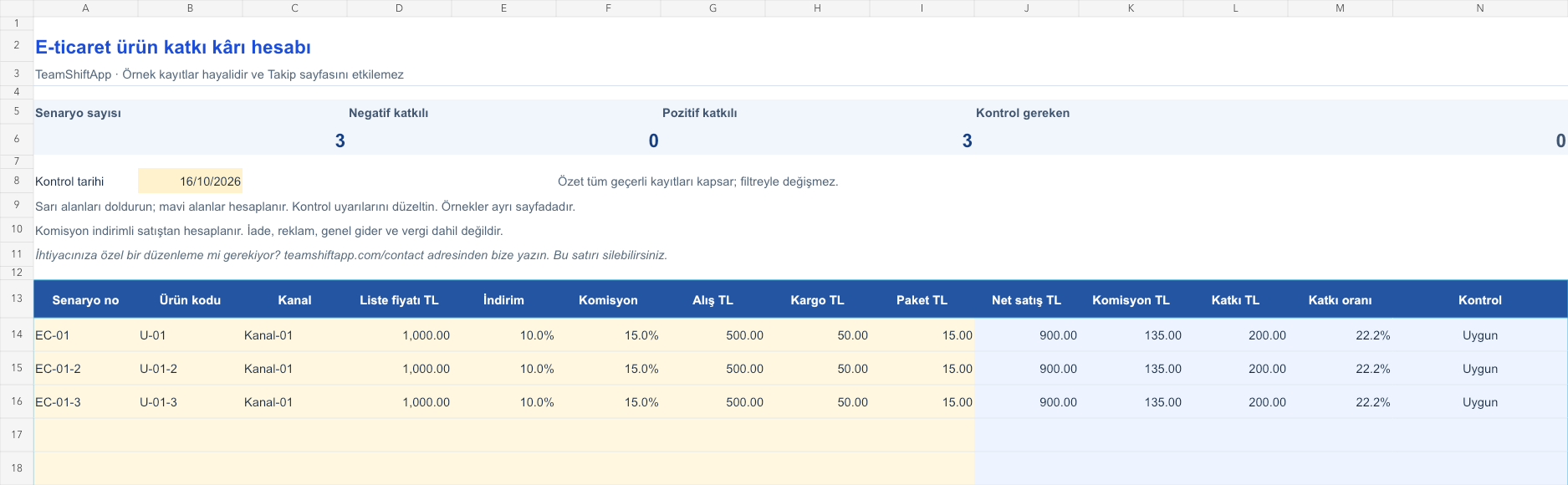1568x485 pixels.
Task: Click the 'Kontrol' table header
Action: 1479,300
